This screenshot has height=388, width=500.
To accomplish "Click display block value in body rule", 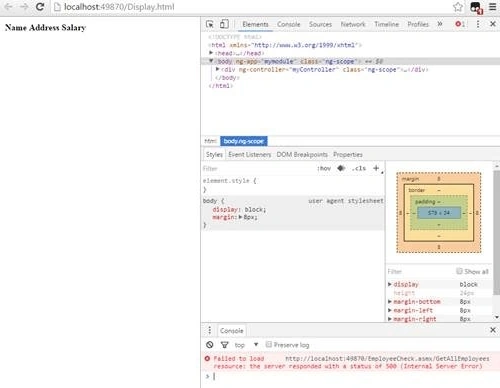I will [x=255, y=209].
